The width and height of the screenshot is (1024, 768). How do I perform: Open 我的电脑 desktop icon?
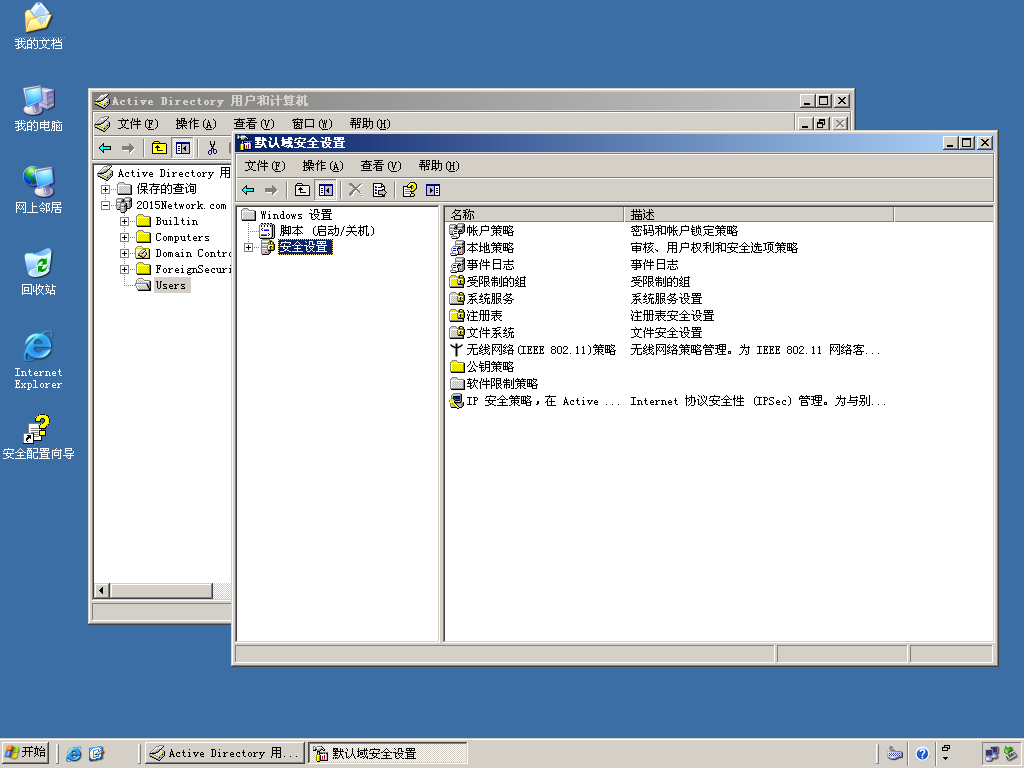pyautogui.click(x=38, y=108)
